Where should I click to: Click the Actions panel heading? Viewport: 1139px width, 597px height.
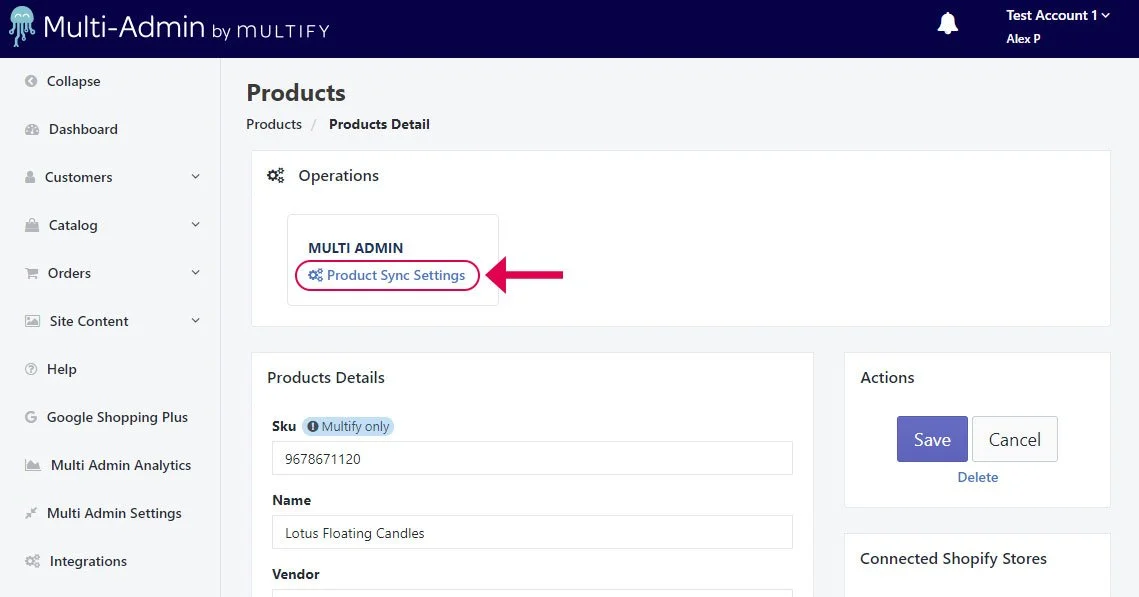click(887, 378)
